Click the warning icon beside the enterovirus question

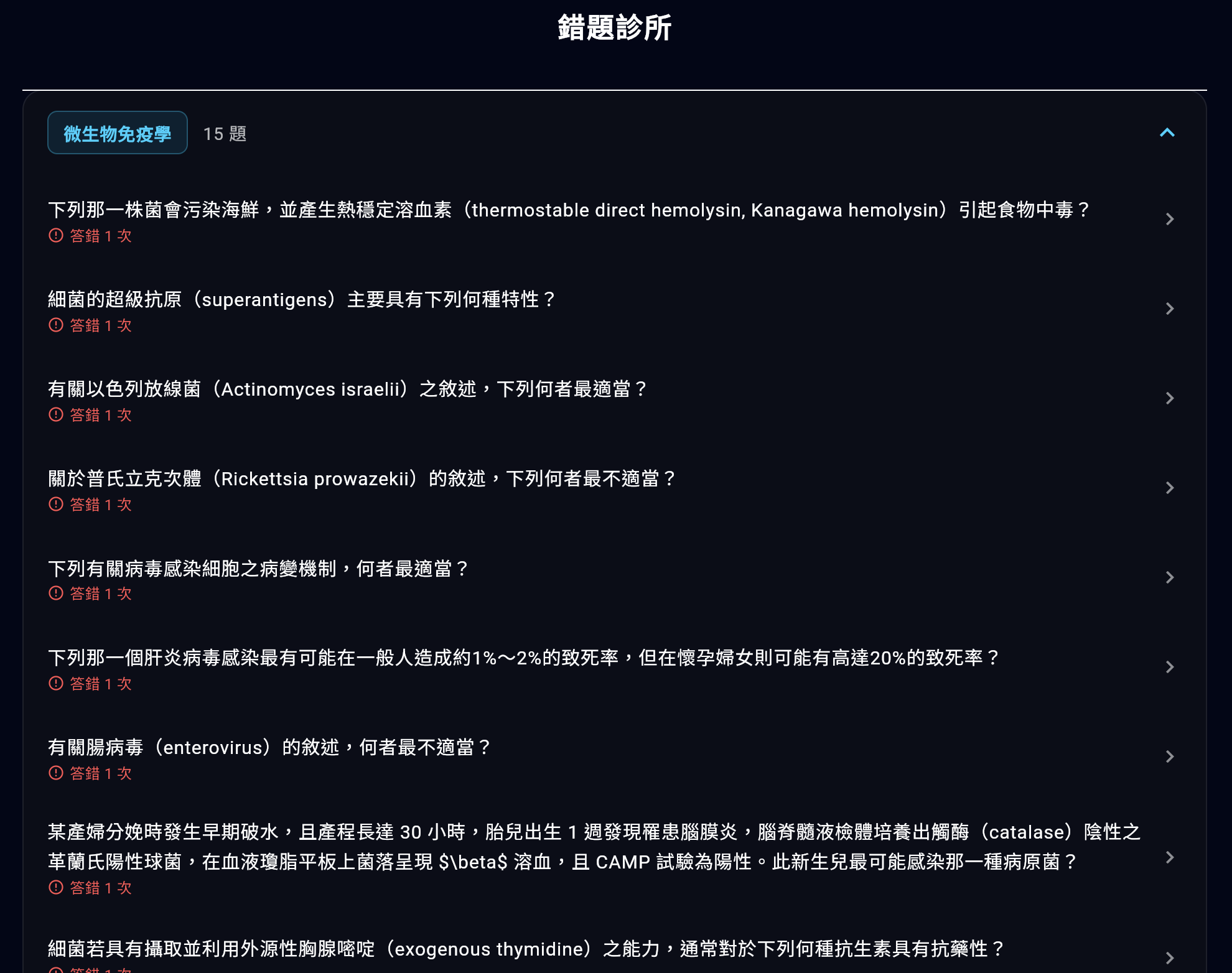pos(56,773)
